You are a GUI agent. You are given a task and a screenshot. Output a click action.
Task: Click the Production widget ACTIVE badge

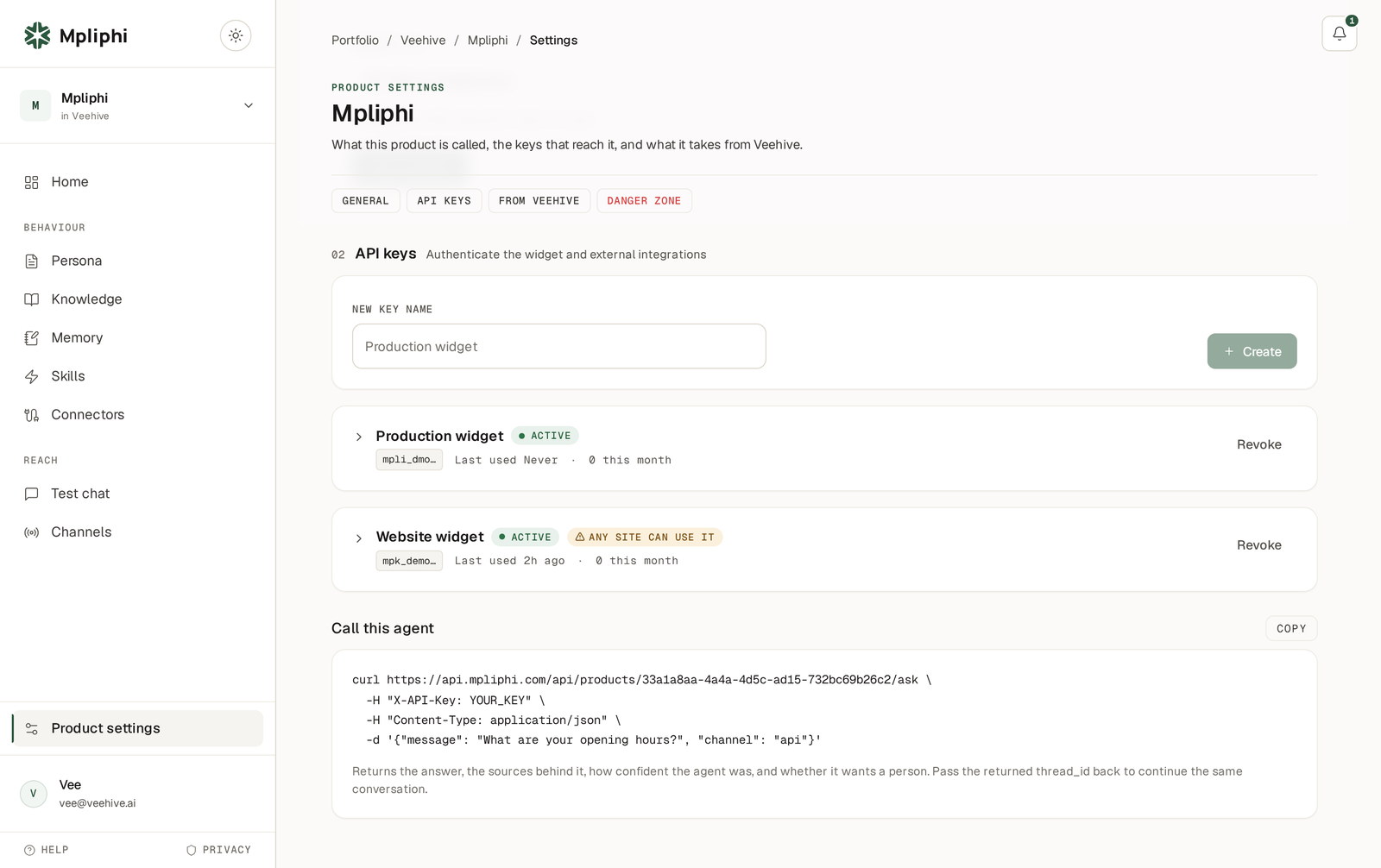point(545,436)
